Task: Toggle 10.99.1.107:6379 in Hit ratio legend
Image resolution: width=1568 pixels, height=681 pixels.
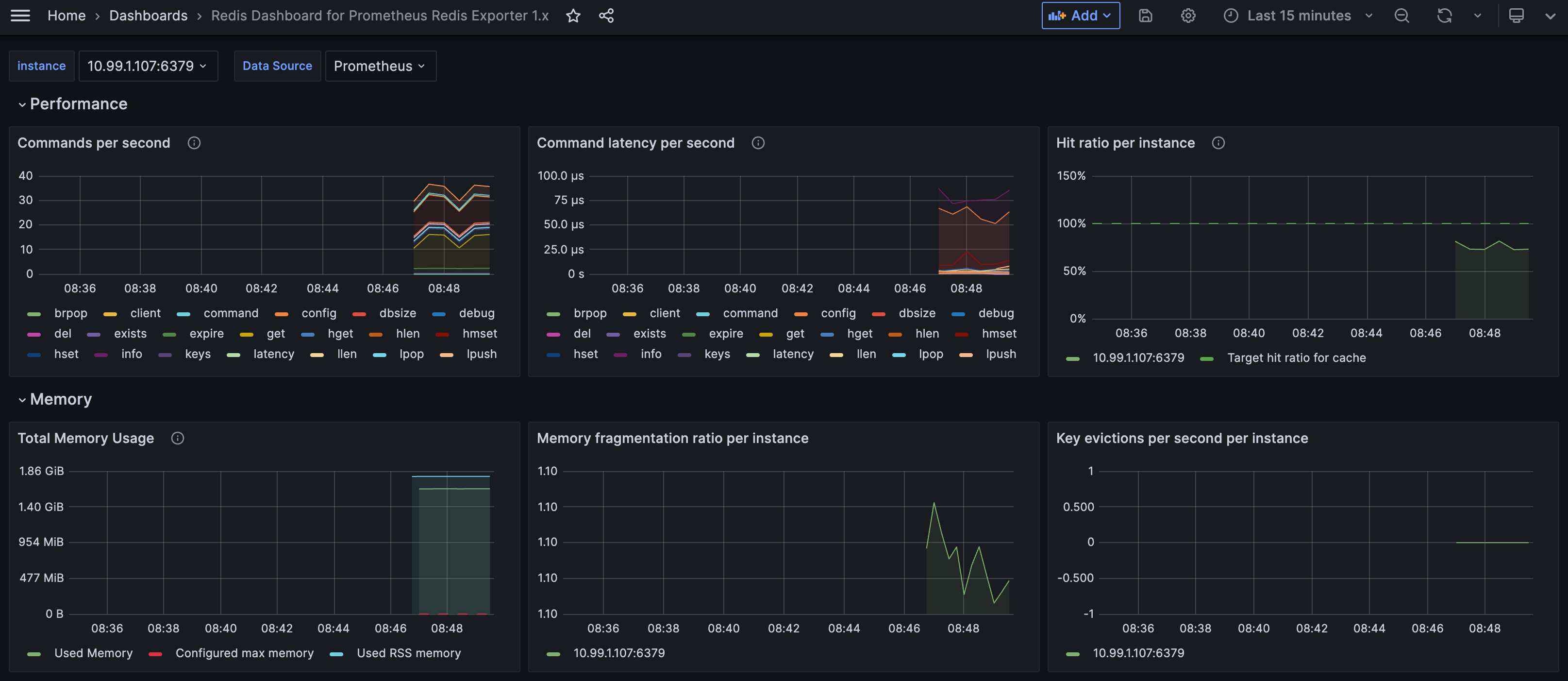Action: [x=1138, y=358]
